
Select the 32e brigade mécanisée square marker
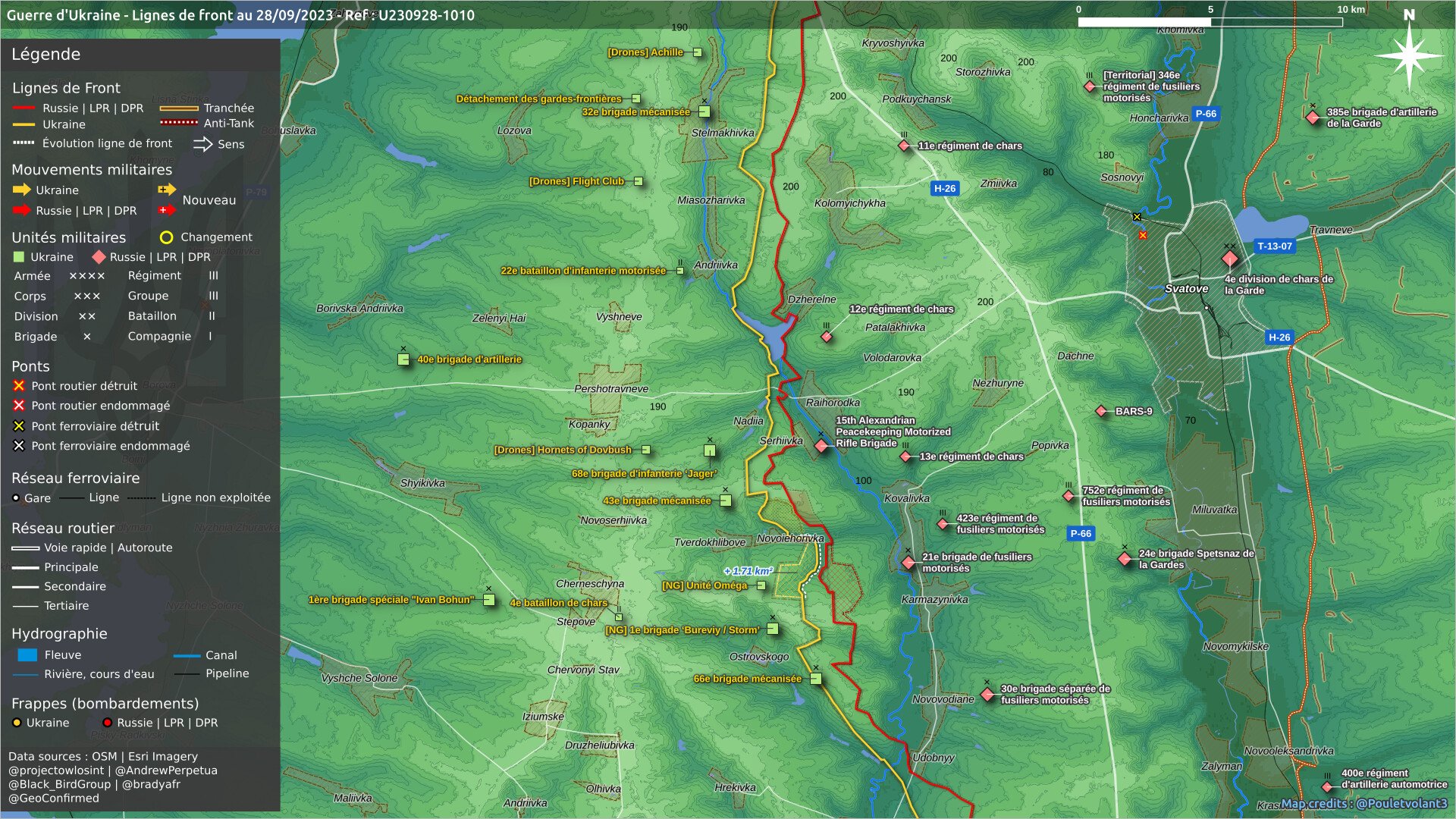(x=704, y=112)
